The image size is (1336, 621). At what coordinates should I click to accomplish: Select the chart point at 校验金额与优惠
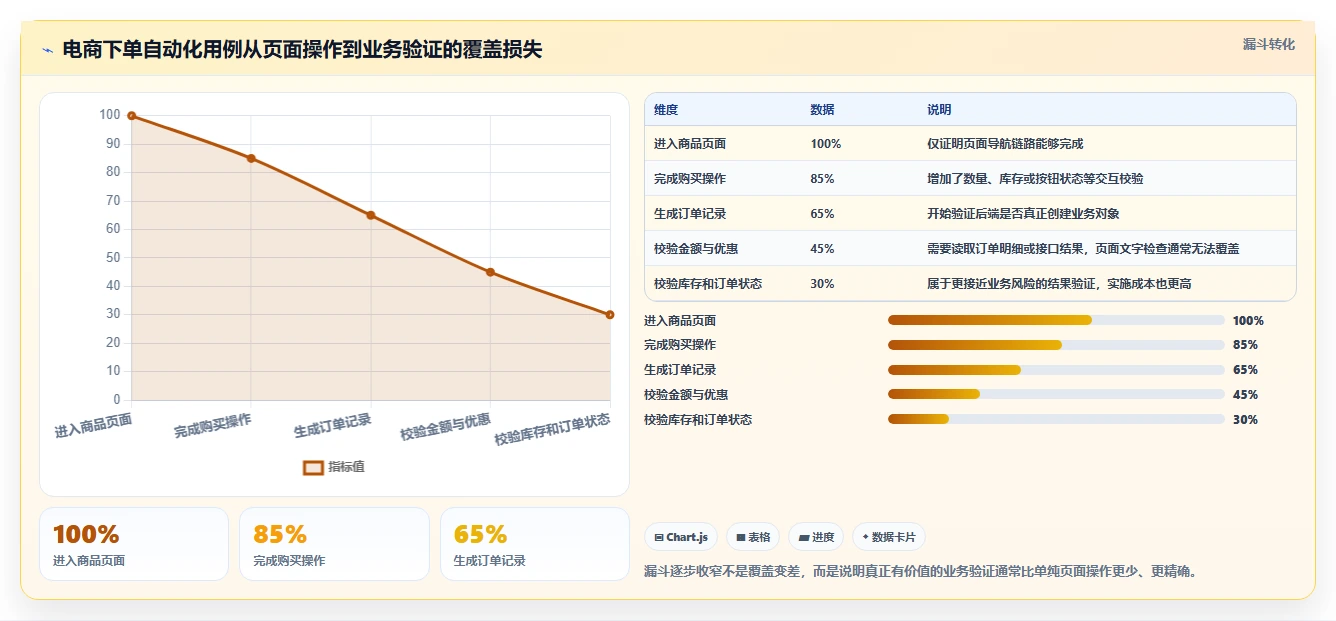(x=490, y=272)
